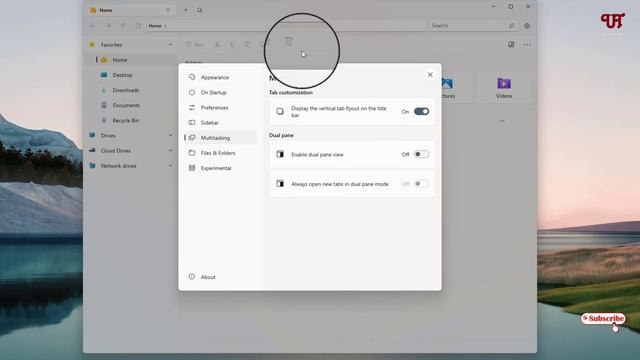The width and height of the screenshot is (640, 360).
Task: Expand the Drives section chevron
Action: point(170,136)
